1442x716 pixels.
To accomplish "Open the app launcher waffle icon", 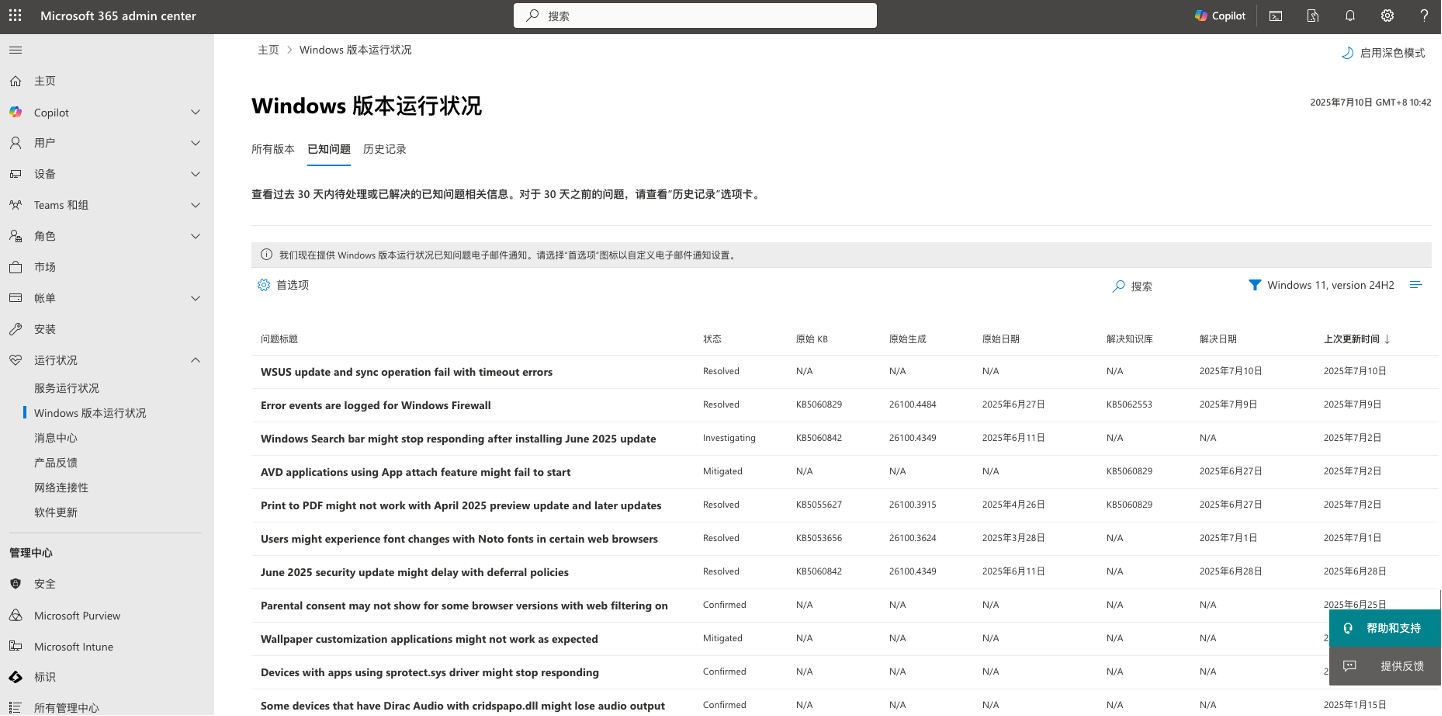I will (x=15, y=16).
